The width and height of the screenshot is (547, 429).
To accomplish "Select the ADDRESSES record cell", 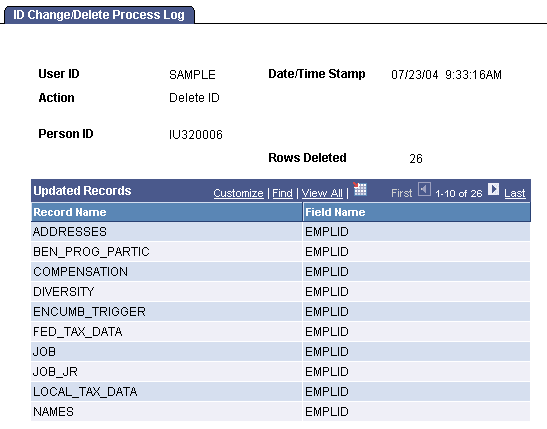I will pos(167,232).
